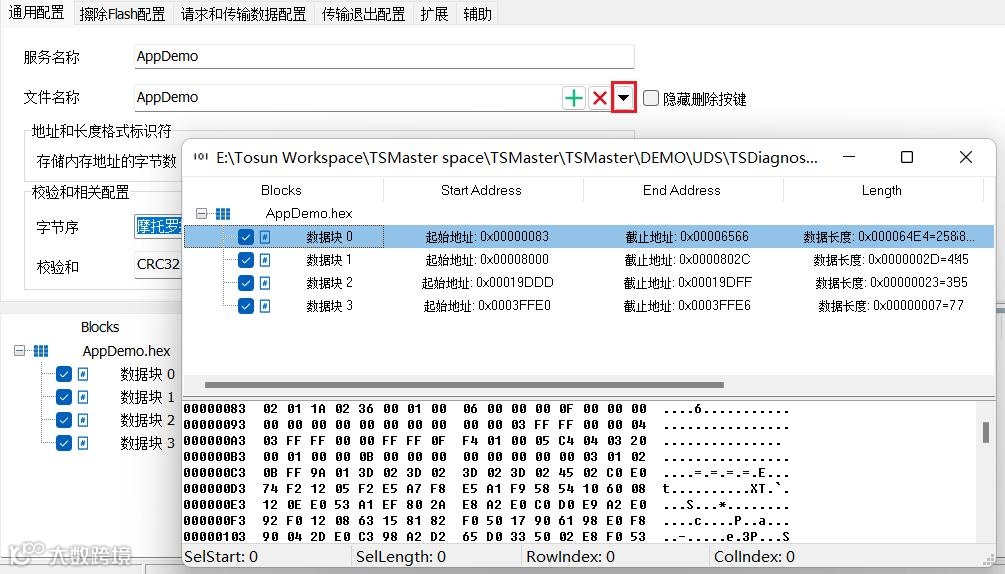Viewport: 1005px width, 574px height.
Task: Click the RowIndex: 0 status entry
Action: [x=570, y=557]
